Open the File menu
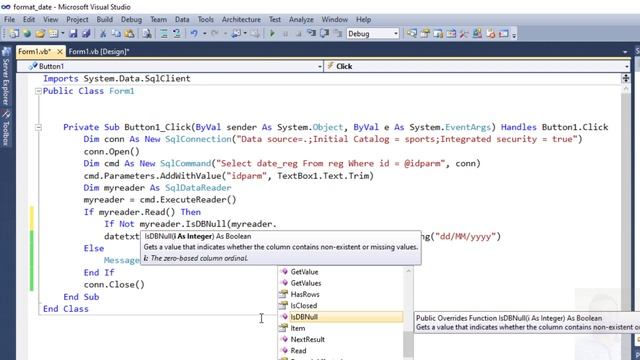The image size is (640, 360). (9, 19)
